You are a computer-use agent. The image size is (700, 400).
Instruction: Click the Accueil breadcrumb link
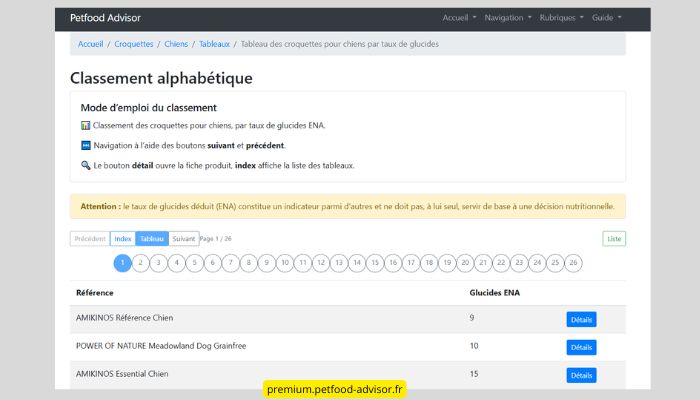pos(91,44)
